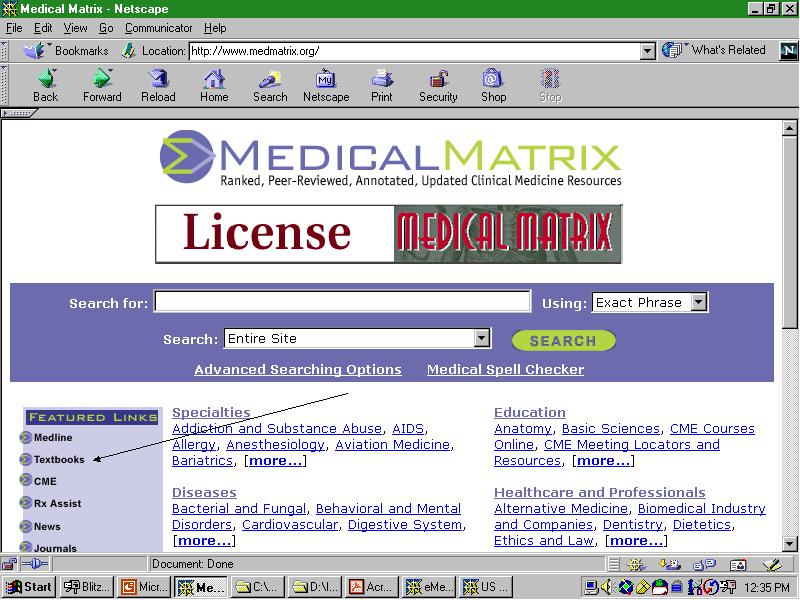Click the Netscape N logo in the toolbar
Screen dimensions: 800x600
click(788, 51)
